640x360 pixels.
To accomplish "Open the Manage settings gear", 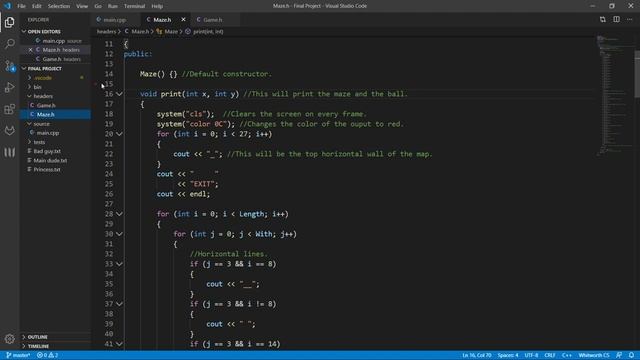I will pos(9,339).
